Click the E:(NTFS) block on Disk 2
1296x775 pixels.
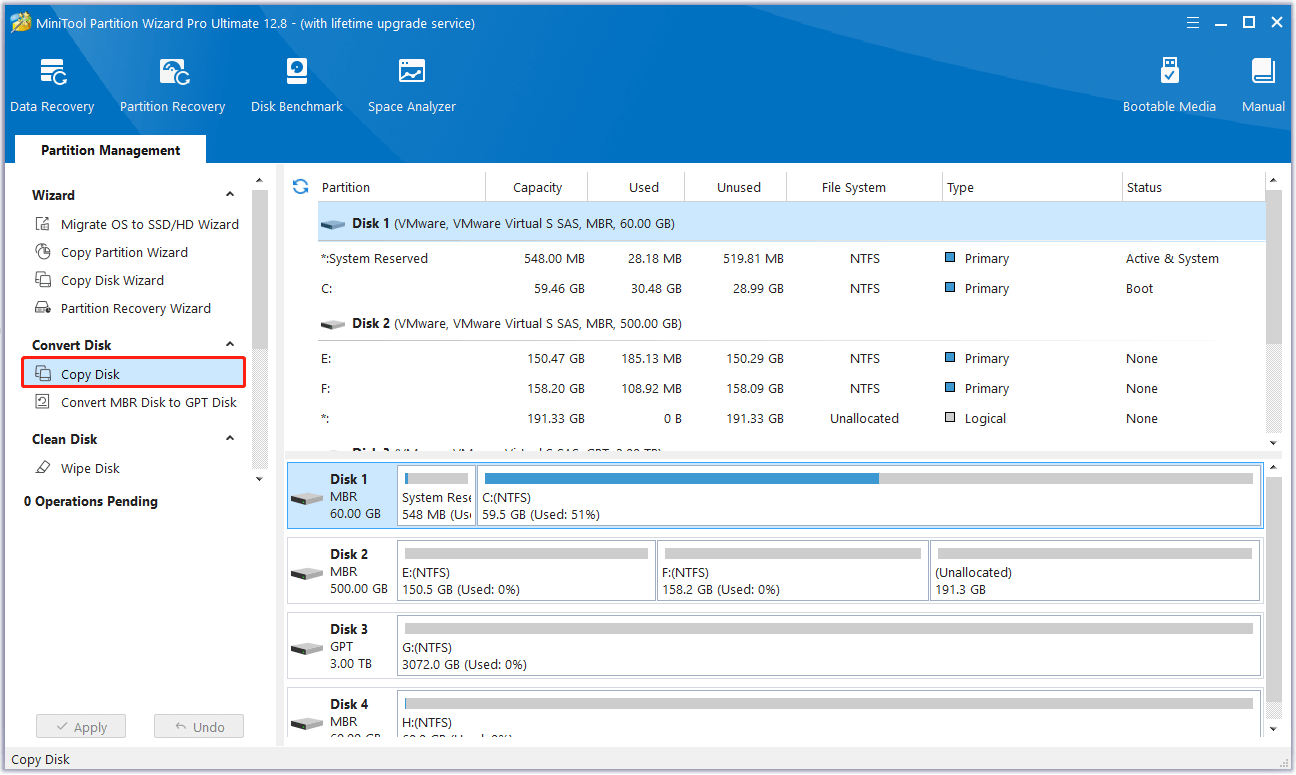[526, 570]
